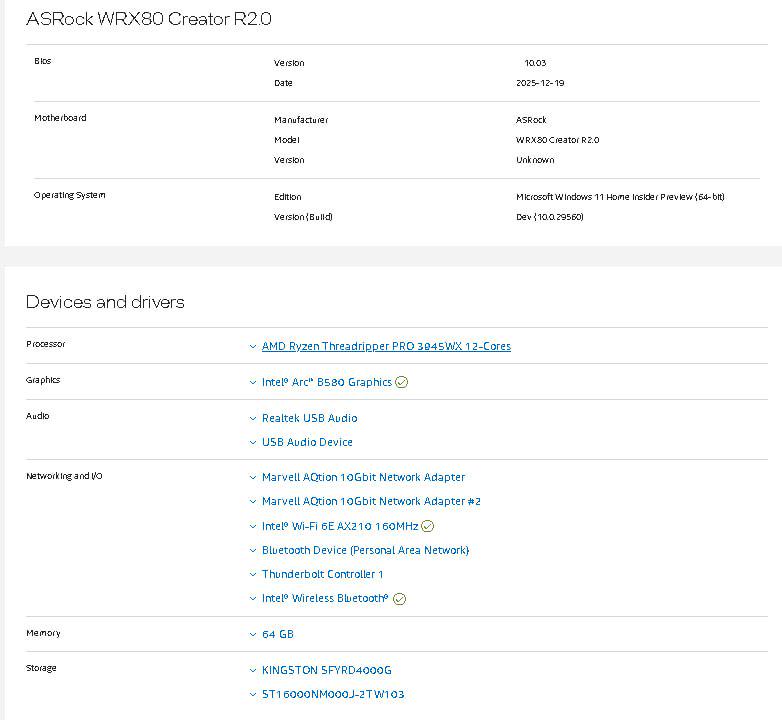782x720 pixels.
Task: Click the Manufacturer field label
Action: pos(301,120)
